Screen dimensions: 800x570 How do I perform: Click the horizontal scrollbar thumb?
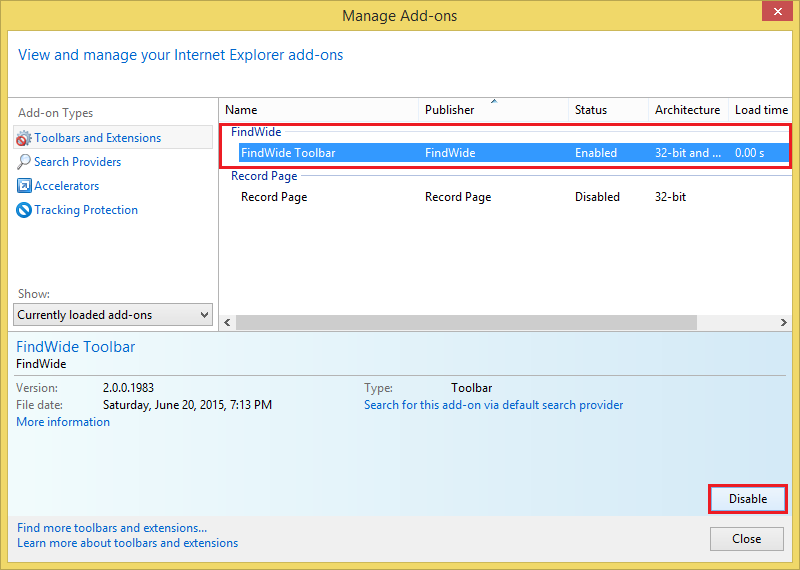(466, 323)
